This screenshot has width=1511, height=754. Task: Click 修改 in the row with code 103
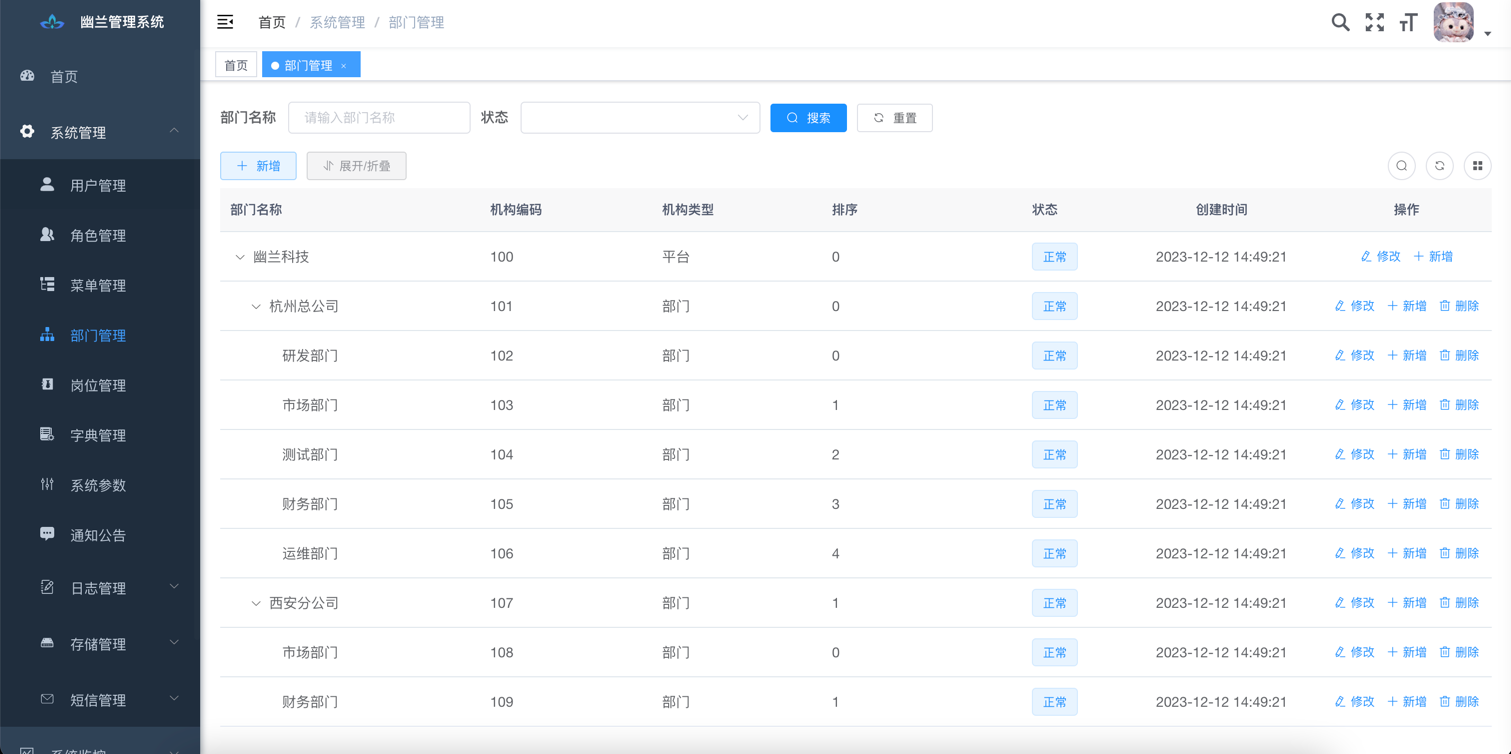point(1354,405)
